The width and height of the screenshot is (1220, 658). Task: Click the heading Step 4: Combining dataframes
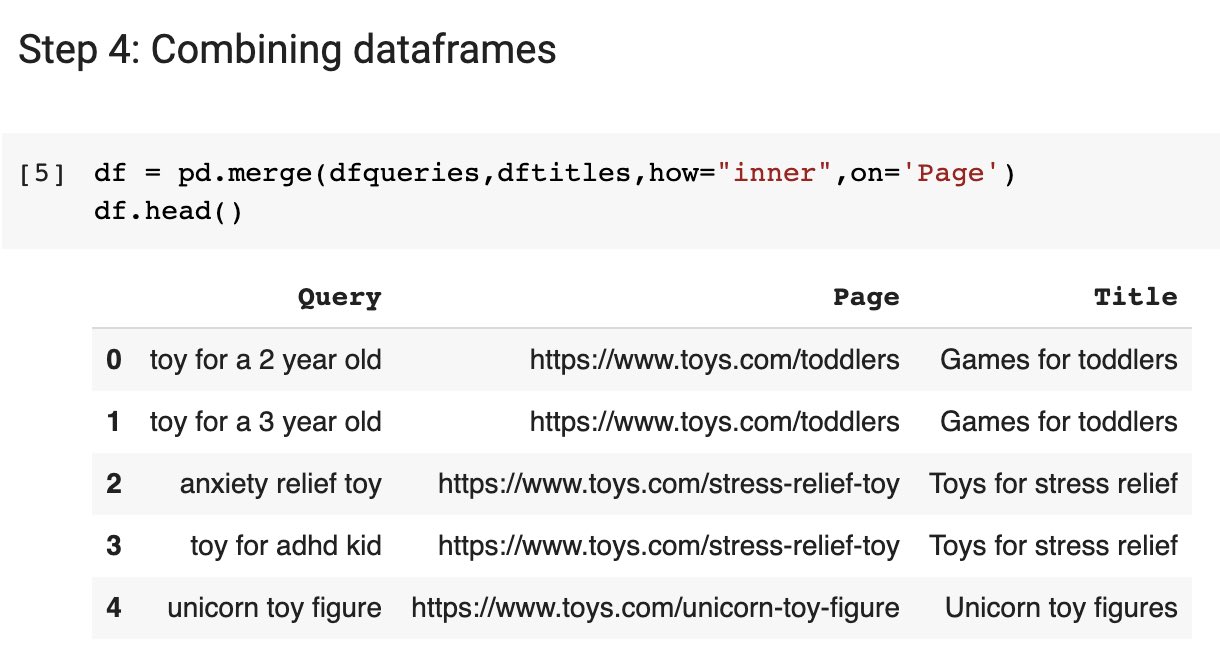[x=286, y=48]
